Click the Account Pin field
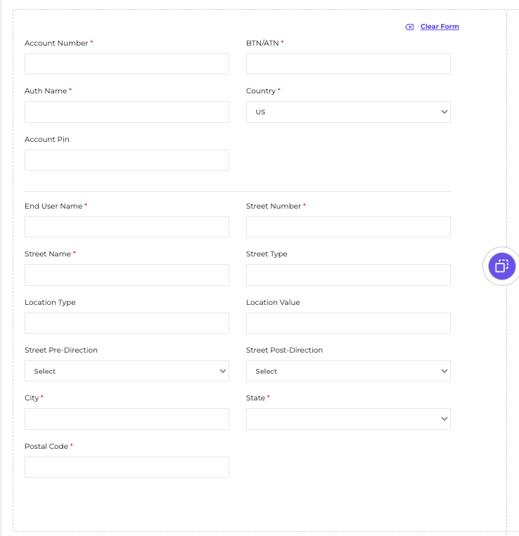 [127, 160]
